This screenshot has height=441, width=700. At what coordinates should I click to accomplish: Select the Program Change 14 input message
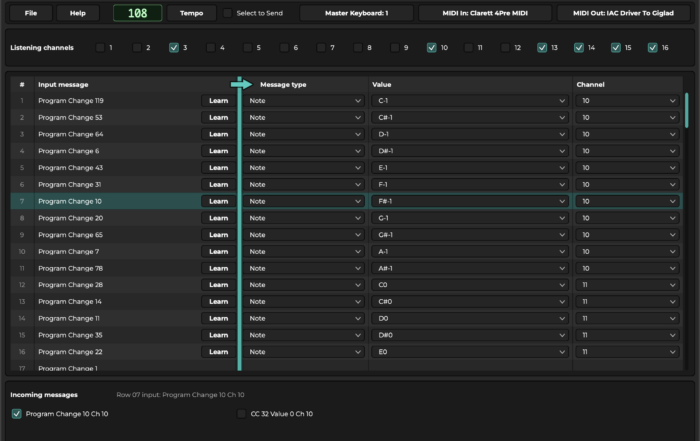[x=70, y=302]
